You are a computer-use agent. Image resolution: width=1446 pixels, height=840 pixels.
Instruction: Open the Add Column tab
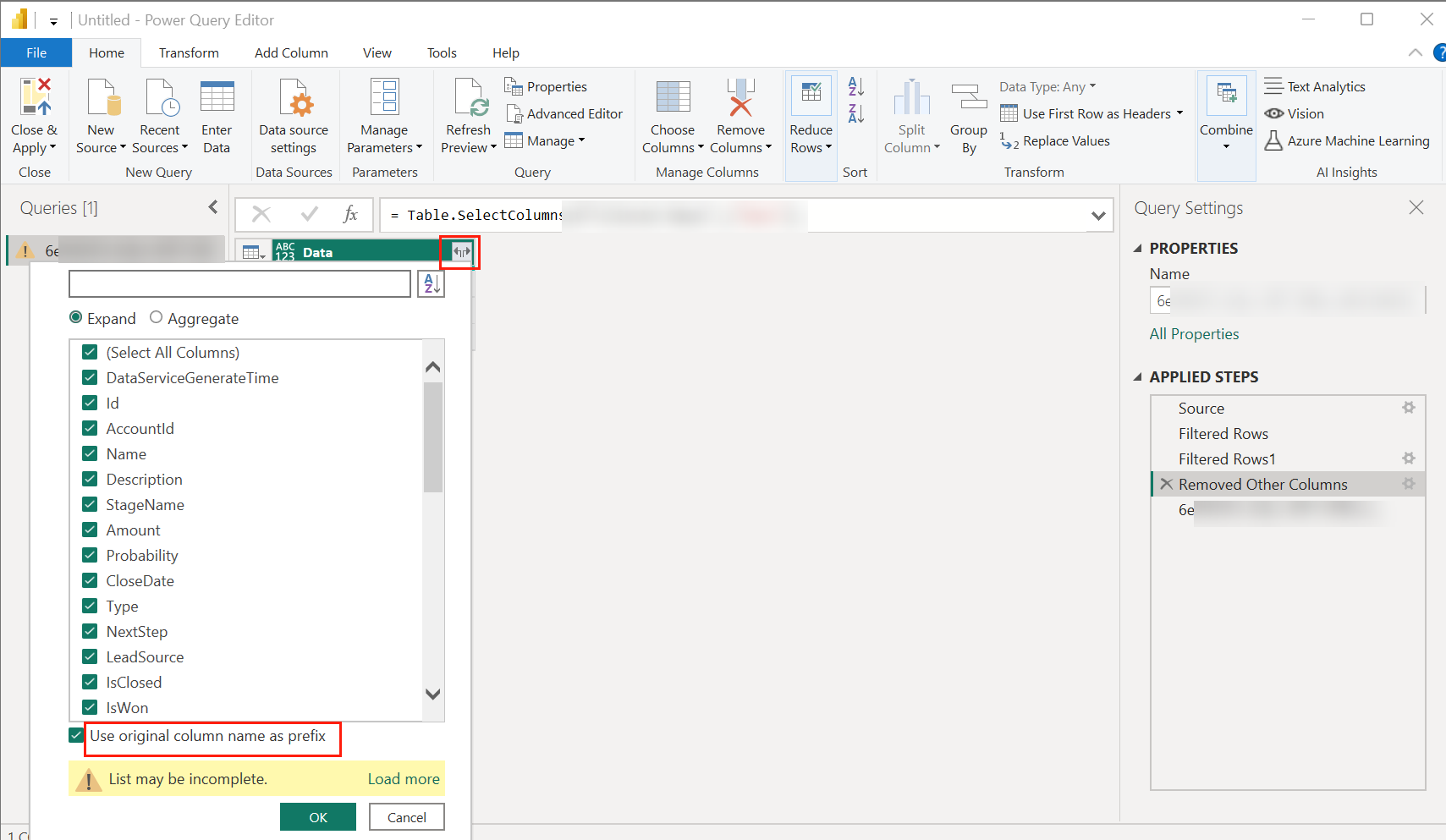(x=291, y=52)
